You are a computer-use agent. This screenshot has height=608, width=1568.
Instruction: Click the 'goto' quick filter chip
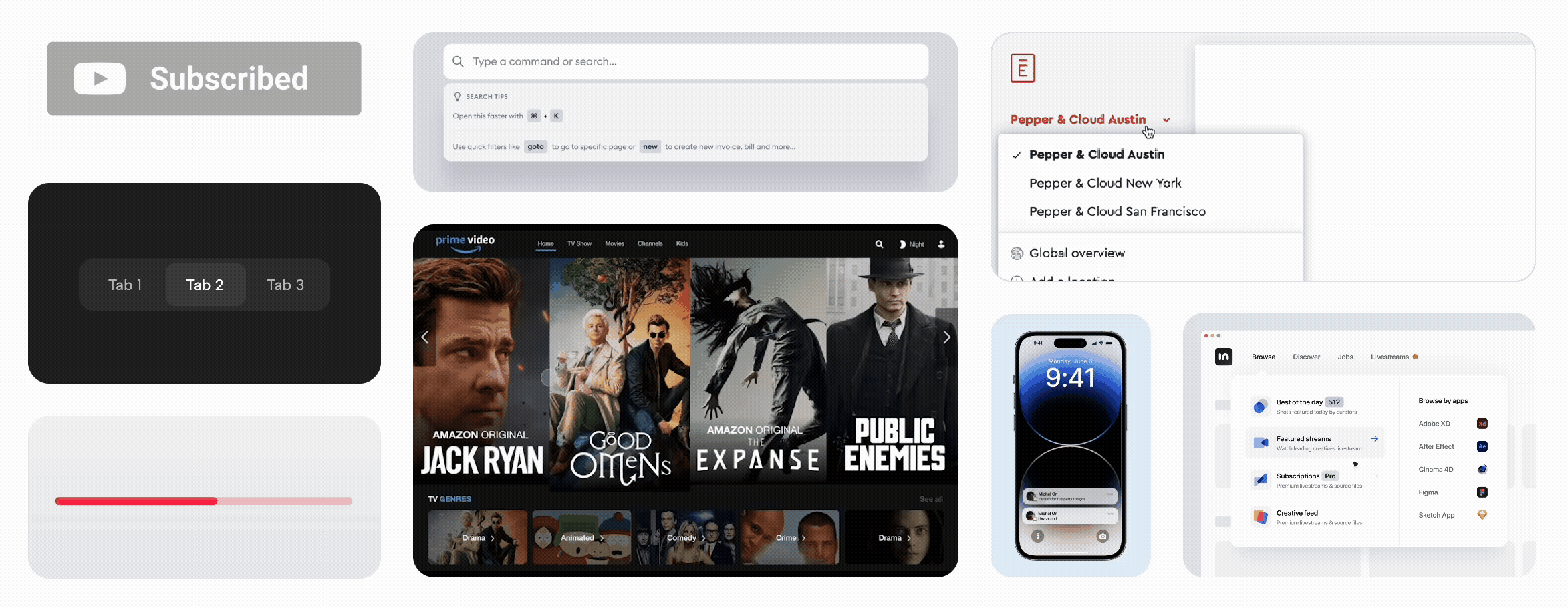tap(535, 146)
